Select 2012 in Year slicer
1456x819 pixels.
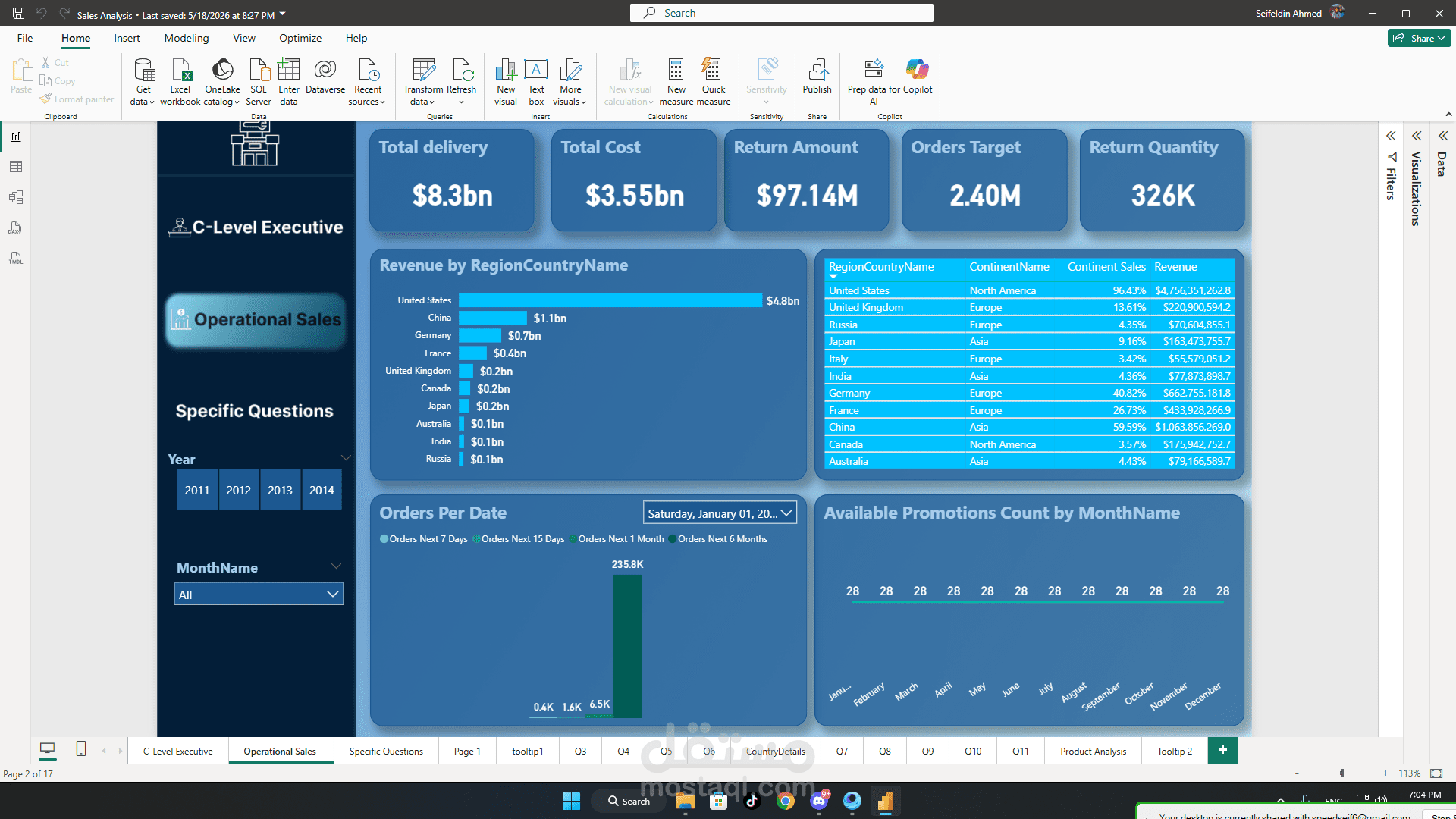[238, 490]
